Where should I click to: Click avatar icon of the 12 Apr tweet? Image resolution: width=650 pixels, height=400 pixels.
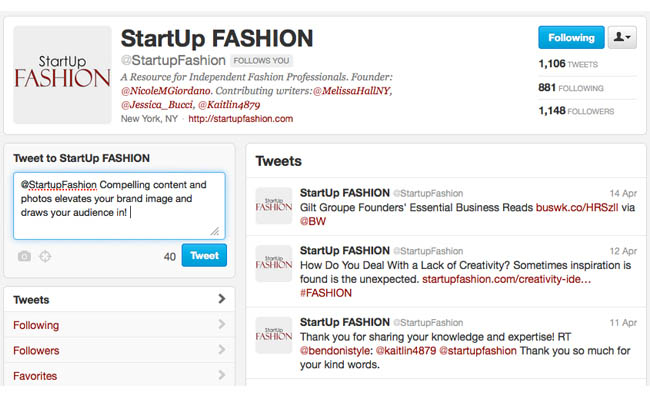pos(274,263)
